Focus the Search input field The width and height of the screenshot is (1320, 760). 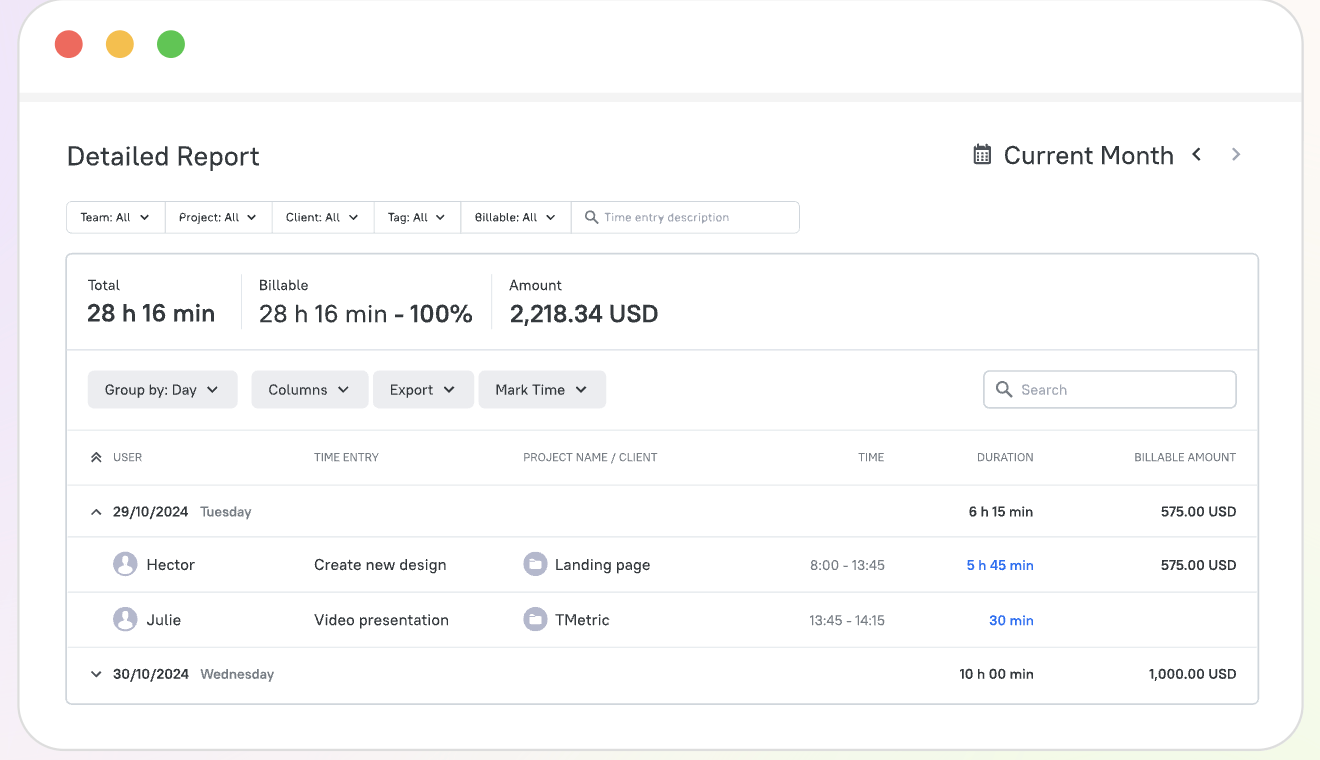(1110, 390)
